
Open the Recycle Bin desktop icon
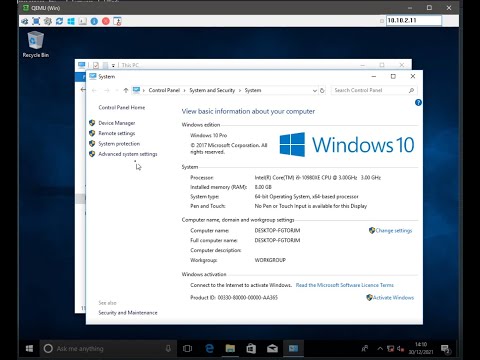35,44
